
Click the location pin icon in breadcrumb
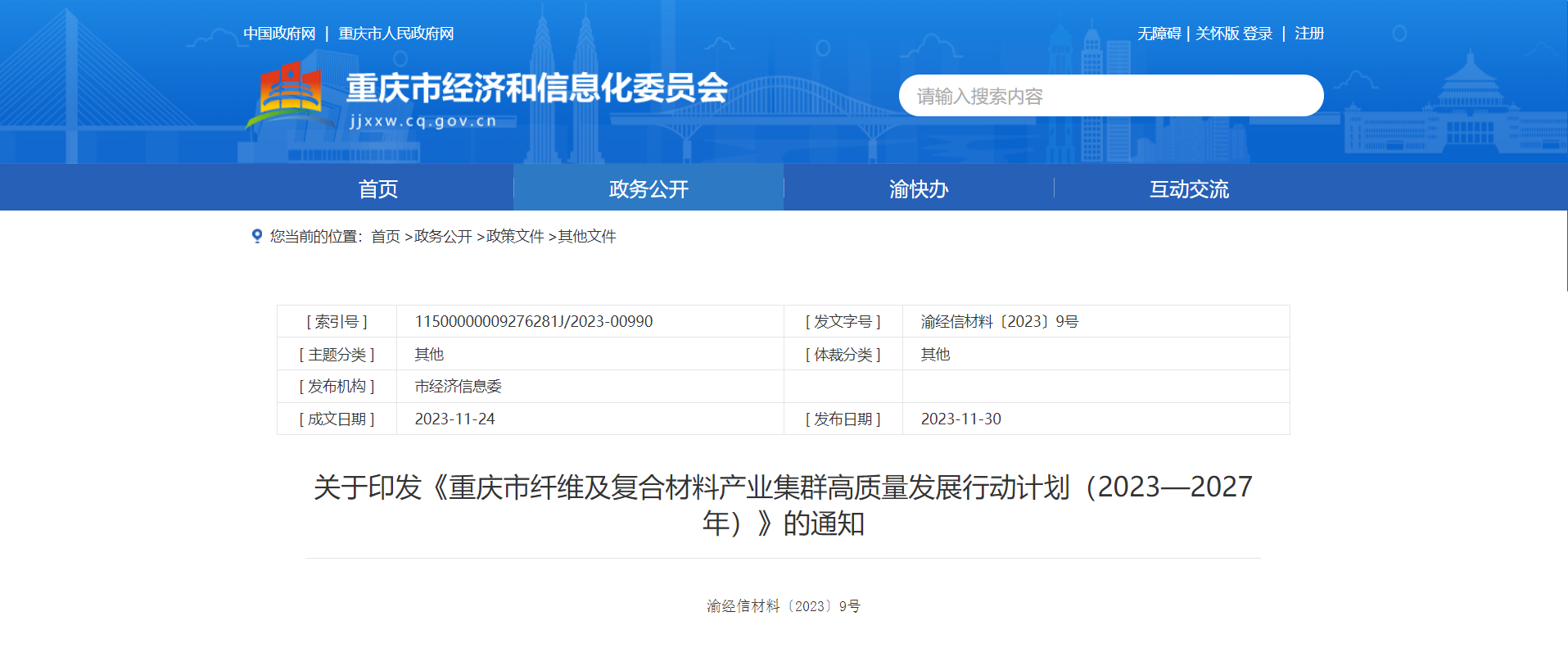[257, 236]
